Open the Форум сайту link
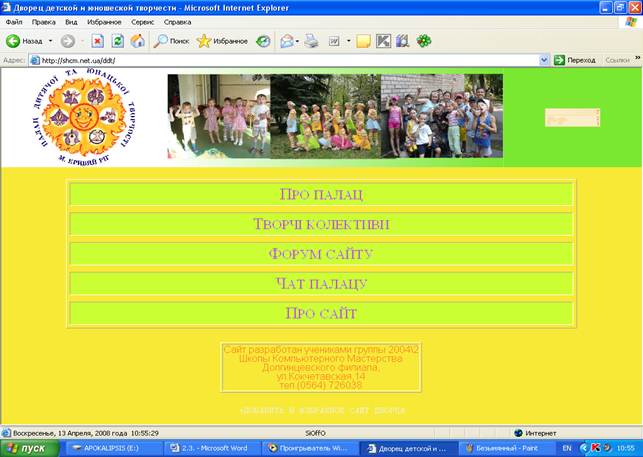 click(321, 254)
